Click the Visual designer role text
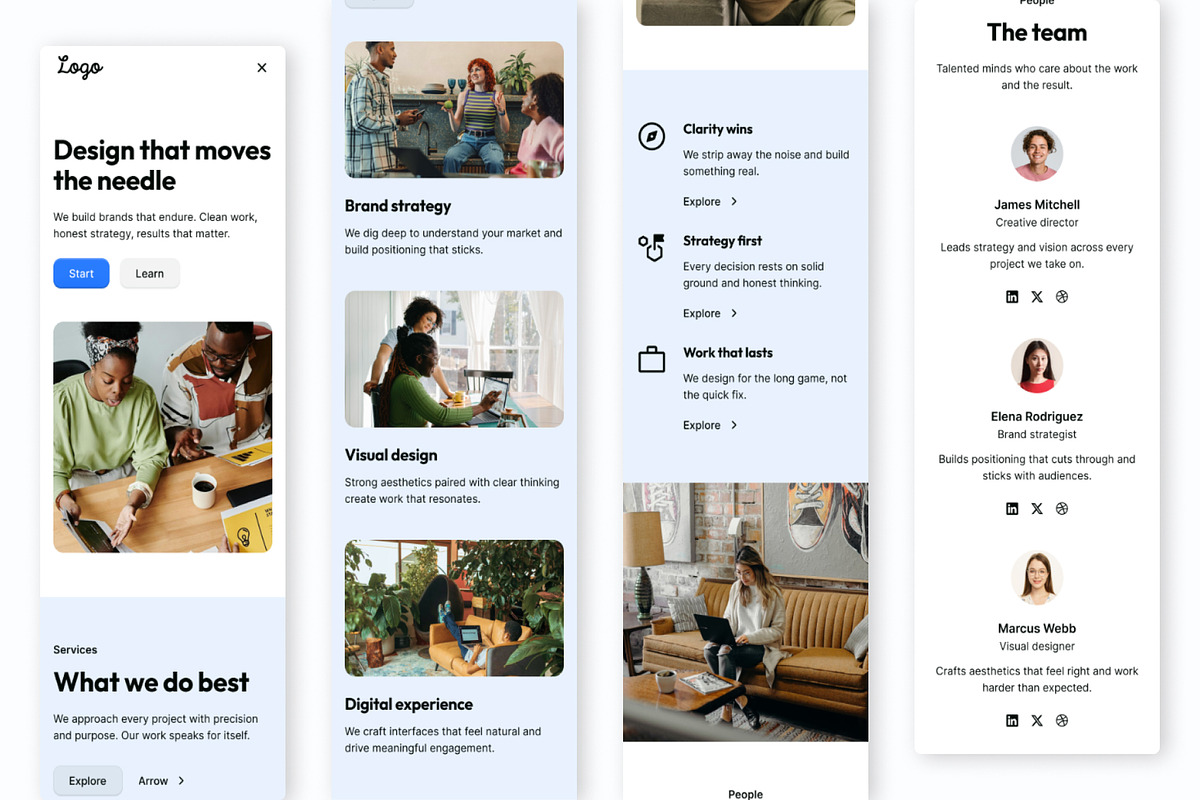 [x=1037, y=647]
